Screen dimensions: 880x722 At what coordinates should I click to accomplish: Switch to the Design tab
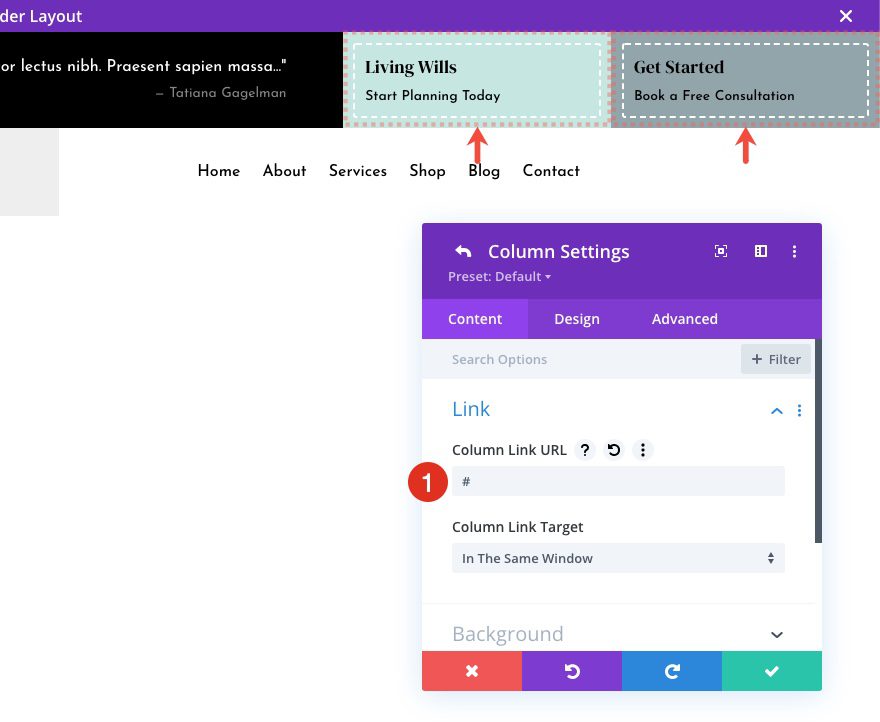[577, 319]
